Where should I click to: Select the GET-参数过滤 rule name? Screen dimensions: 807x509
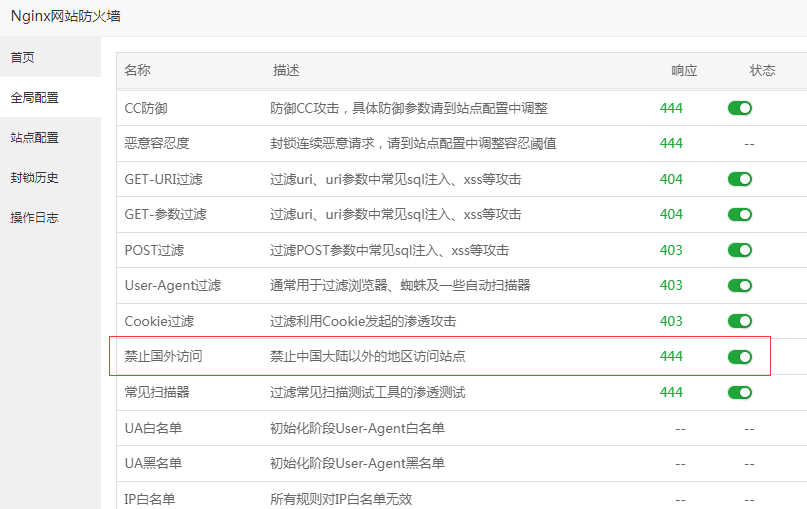point(166,215)
